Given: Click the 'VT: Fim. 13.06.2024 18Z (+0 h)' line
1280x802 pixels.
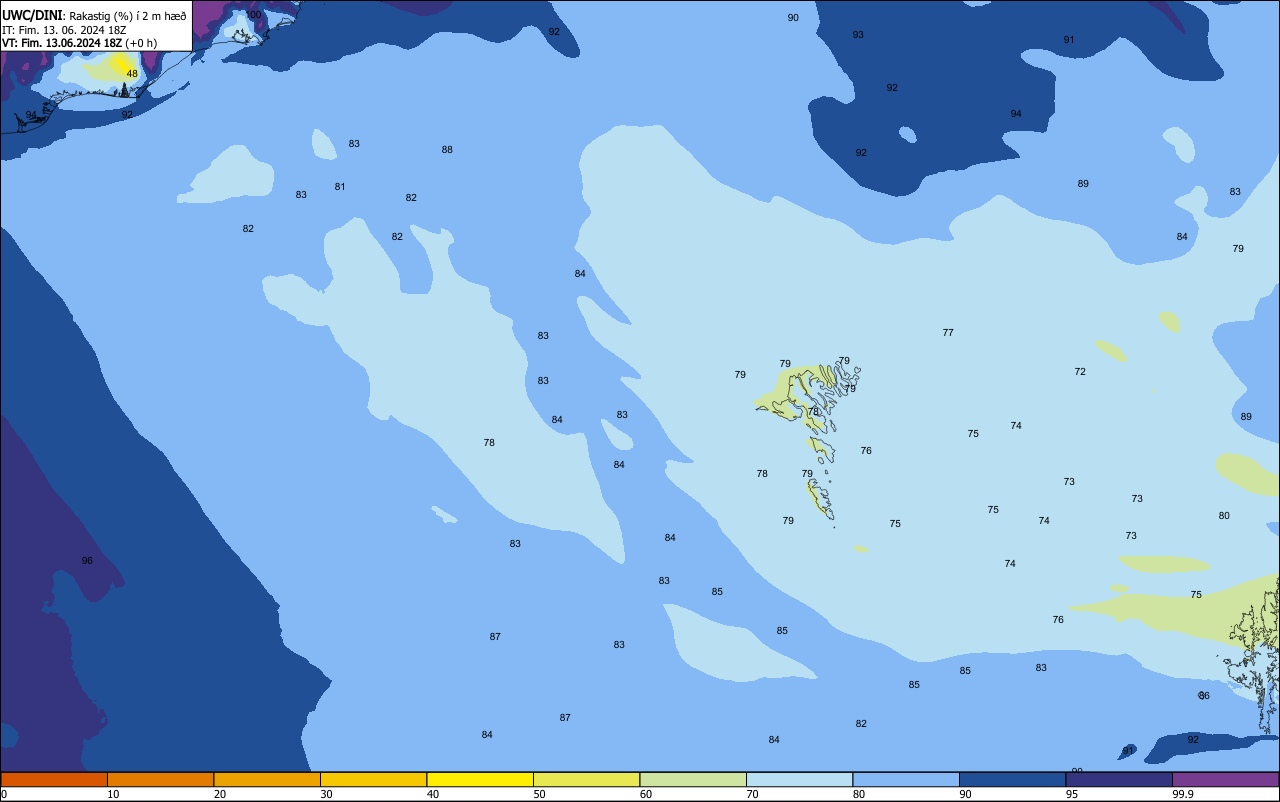Looking at the screenshot, I should (x=80, y=43).
